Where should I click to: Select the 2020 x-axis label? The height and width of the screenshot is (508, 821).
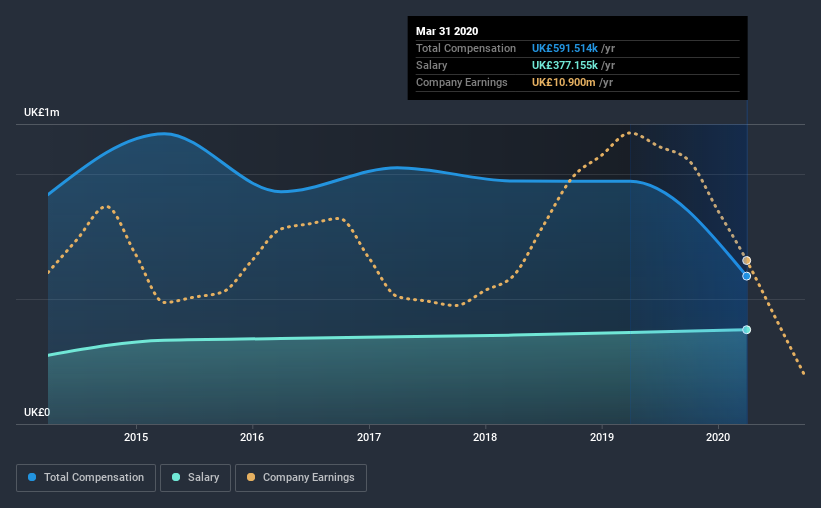718,437
